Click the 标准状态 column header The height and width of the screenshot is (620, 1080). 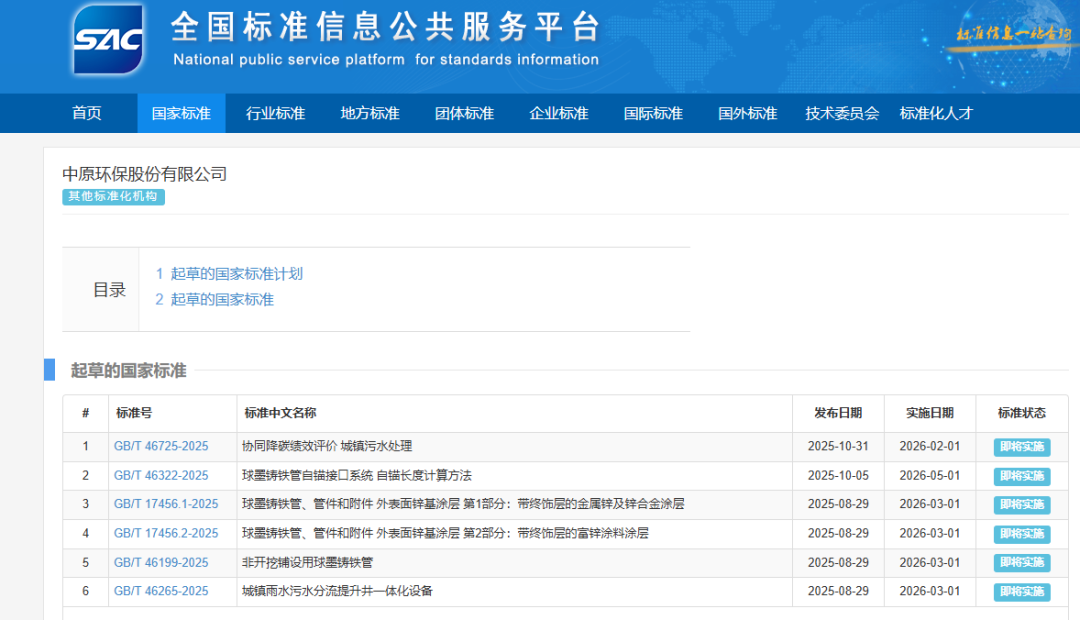[1021, 413]
